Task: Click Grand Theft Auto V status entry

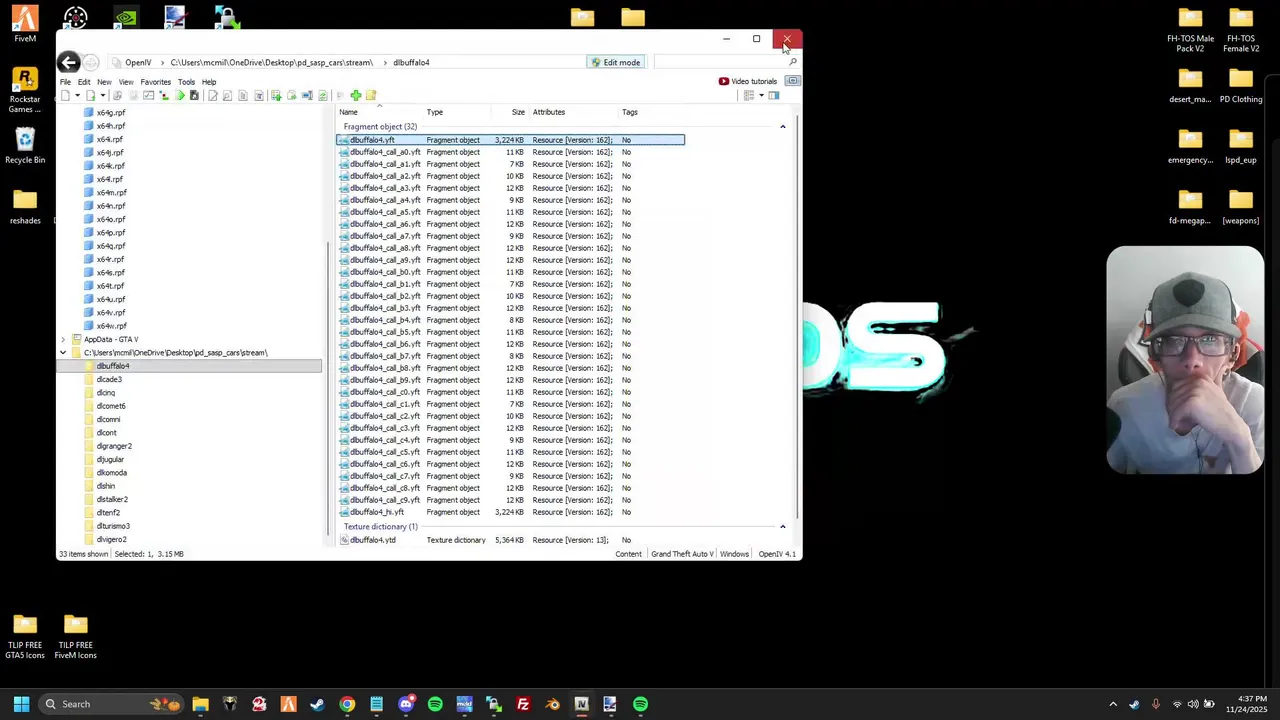Action: point(682,554)
